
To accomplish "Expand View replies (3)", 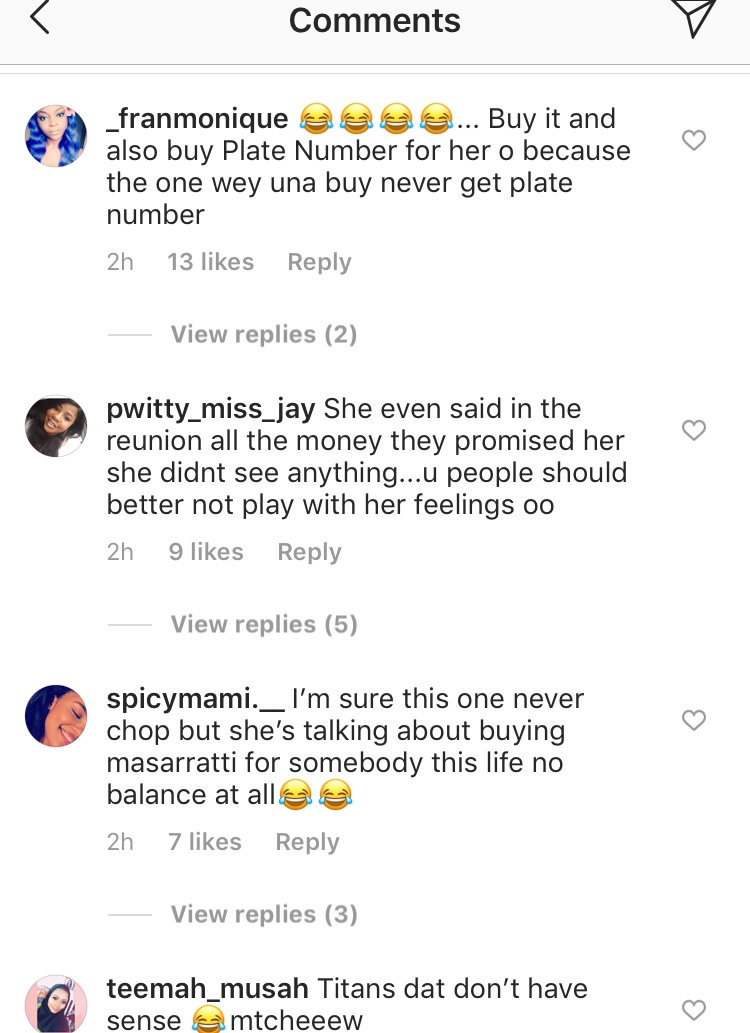I will point(263,914).
